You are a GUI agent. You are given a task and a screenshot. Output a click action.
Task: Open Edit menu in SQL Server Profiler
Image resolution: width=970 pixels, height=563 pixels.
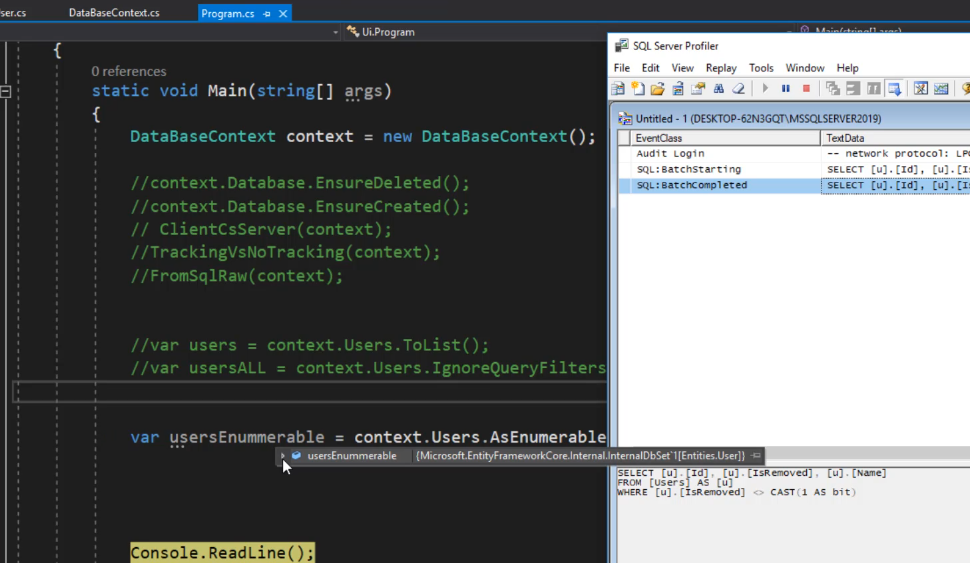pos(650,68)
